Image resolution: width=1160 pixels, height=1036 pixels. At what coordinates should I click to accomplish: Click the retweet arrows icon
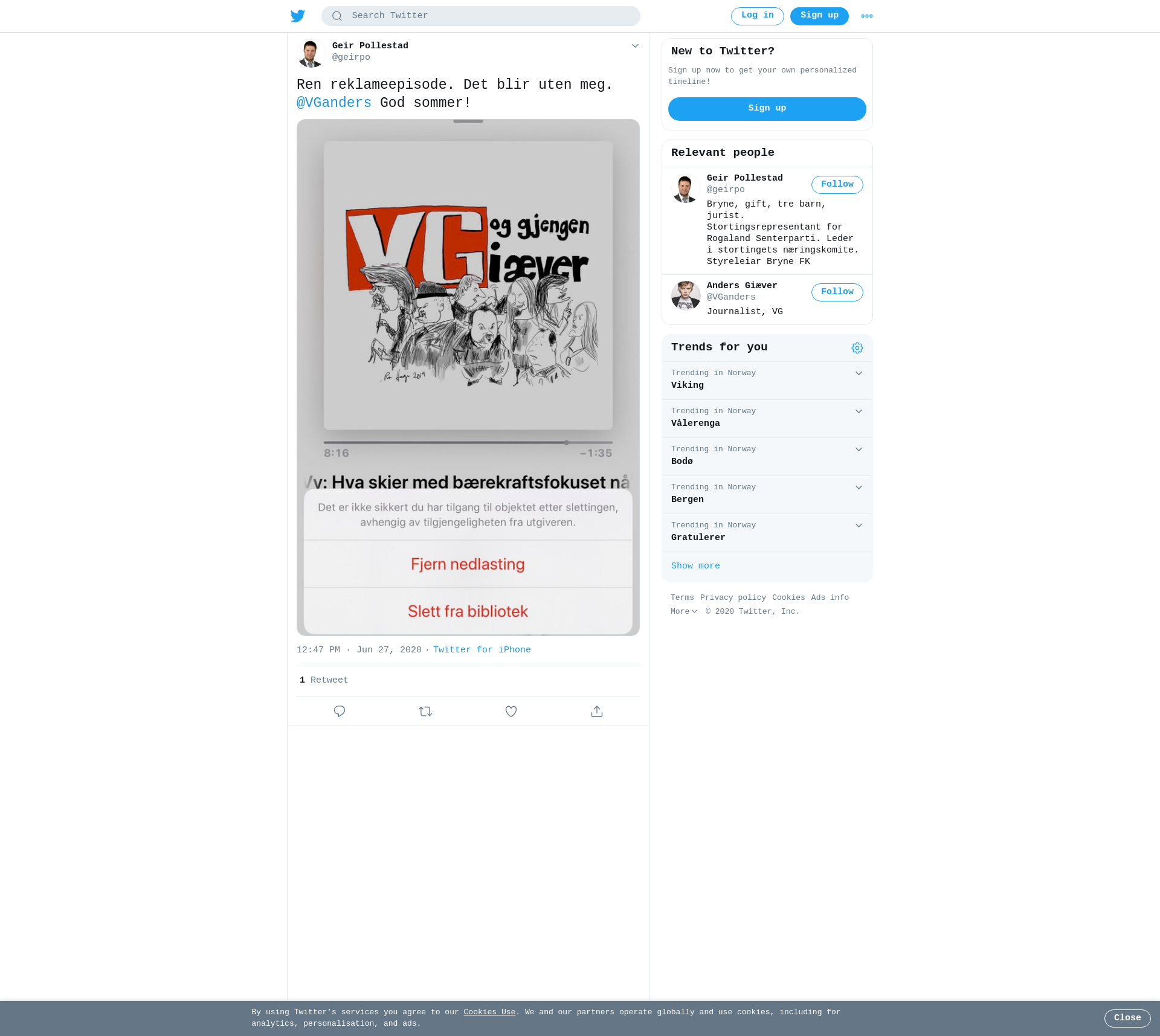tap(425, 712)
